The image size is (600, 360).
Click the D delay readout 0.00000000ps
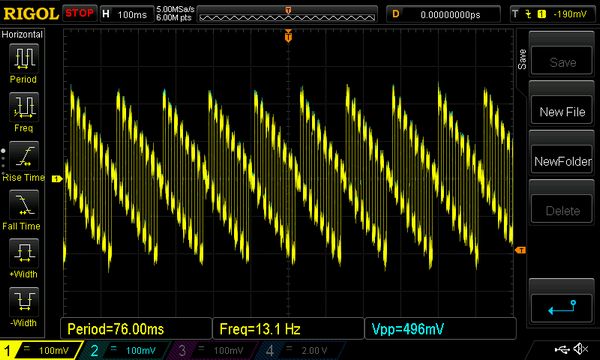click(443, 15)
